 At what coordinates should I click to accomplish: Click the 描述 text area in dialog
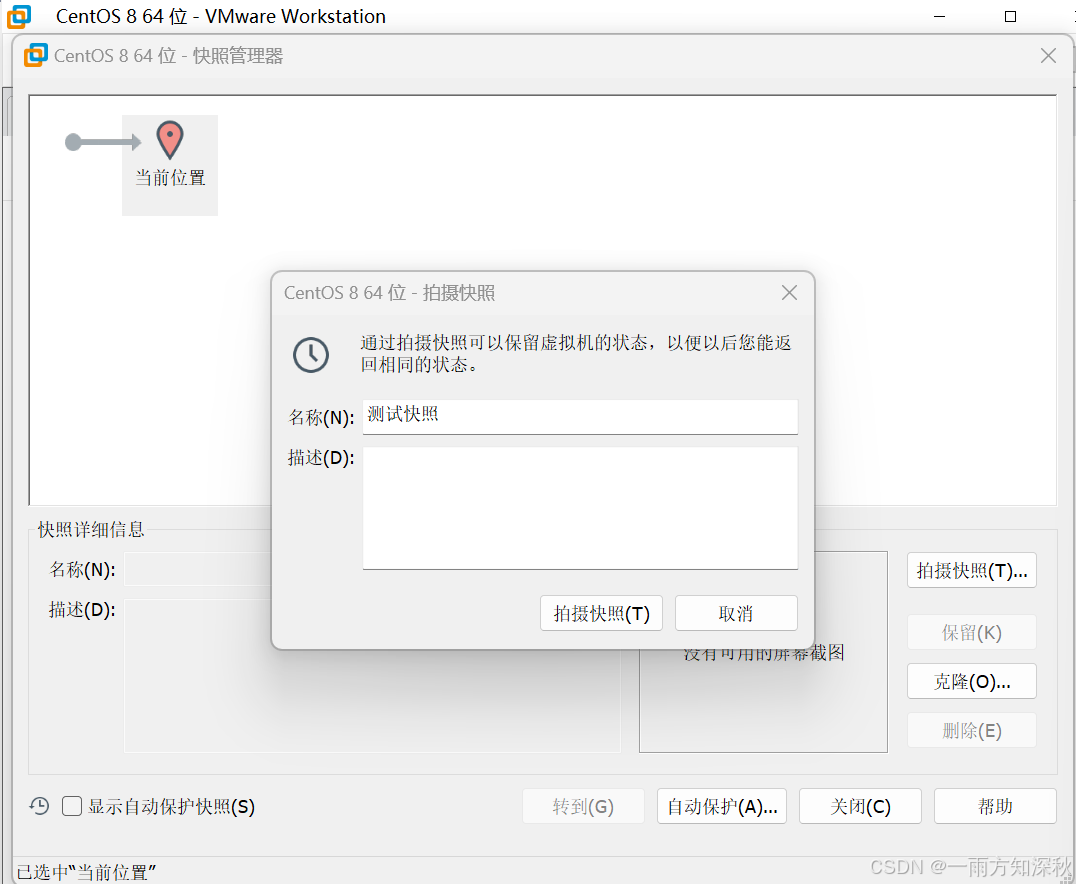click(580, 508)
